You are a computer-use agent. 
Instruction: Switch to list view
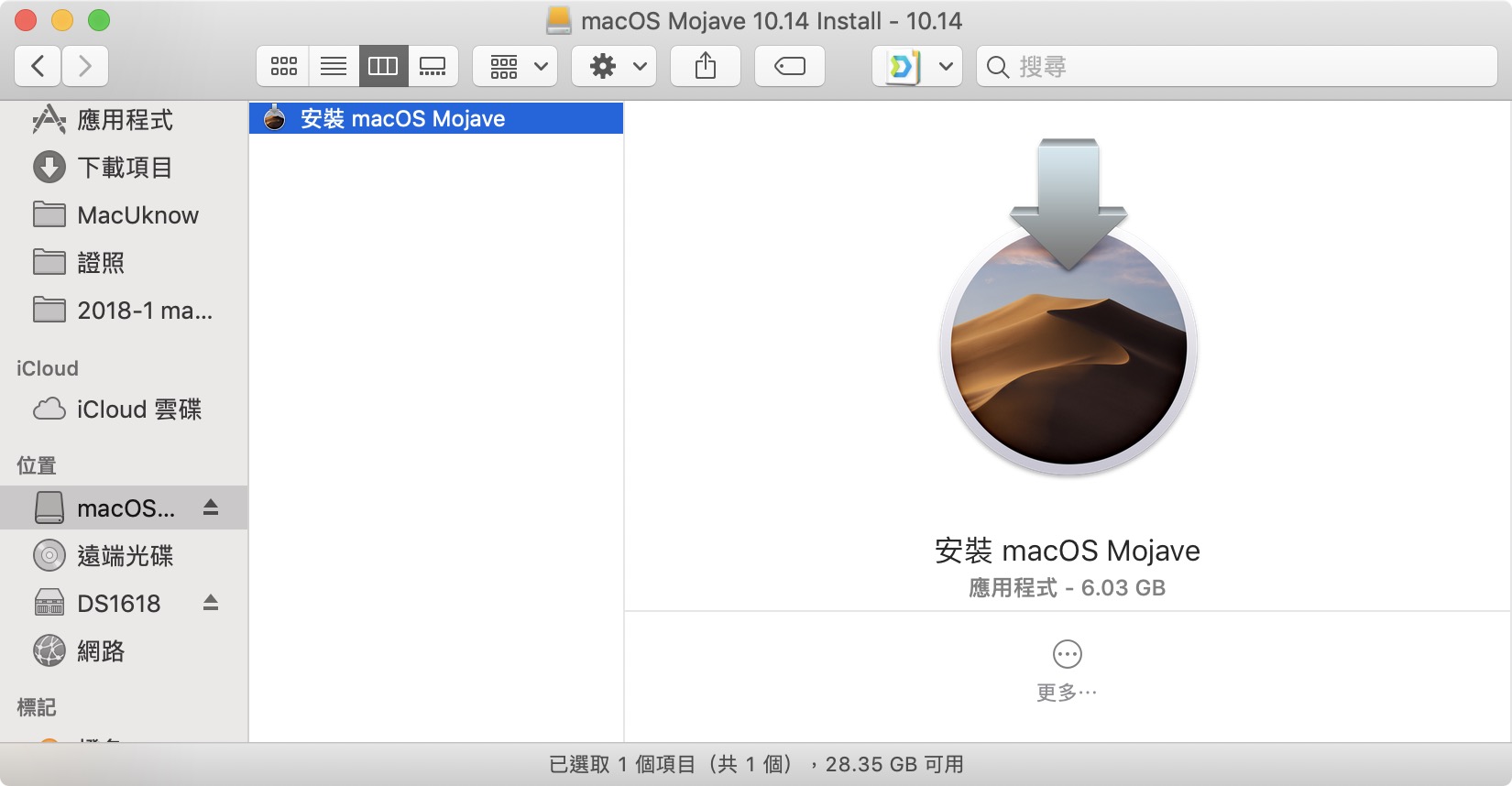334,66
